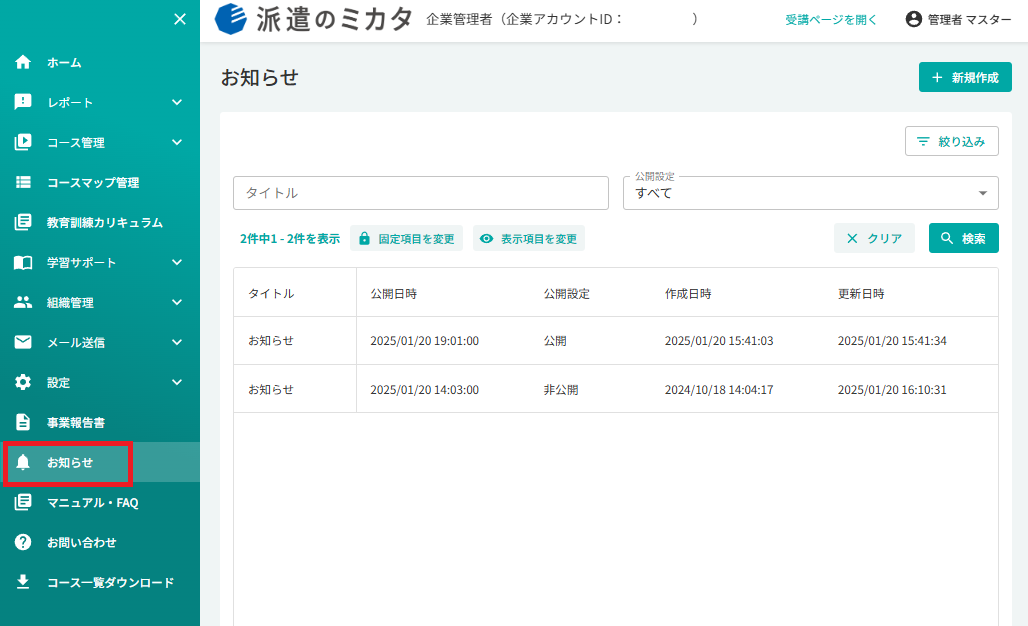Click the 事業報告書 document icon
Screen dimensions: 1028x626
pos(23,422)
